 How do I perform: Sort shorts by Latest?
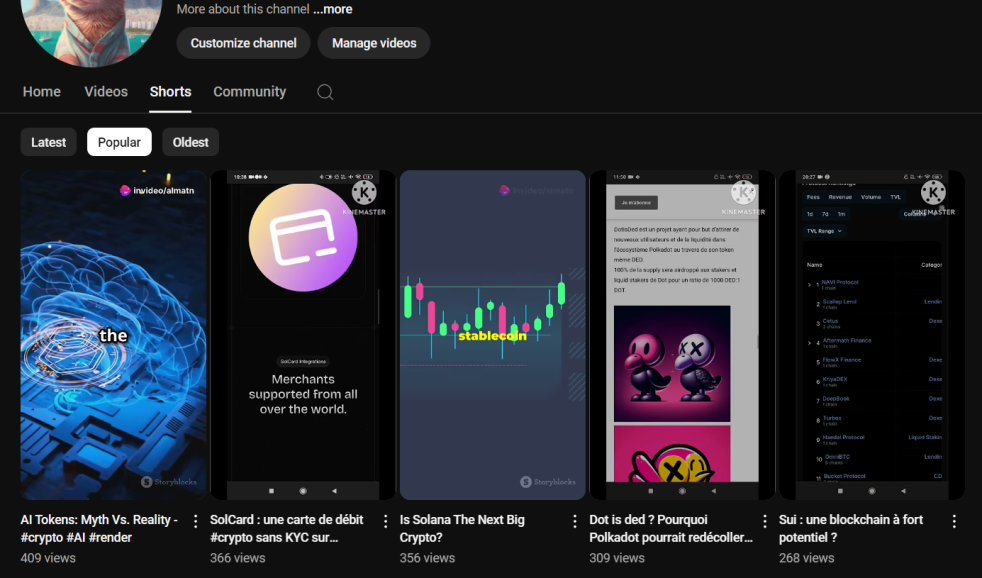(x=48, y=142)
